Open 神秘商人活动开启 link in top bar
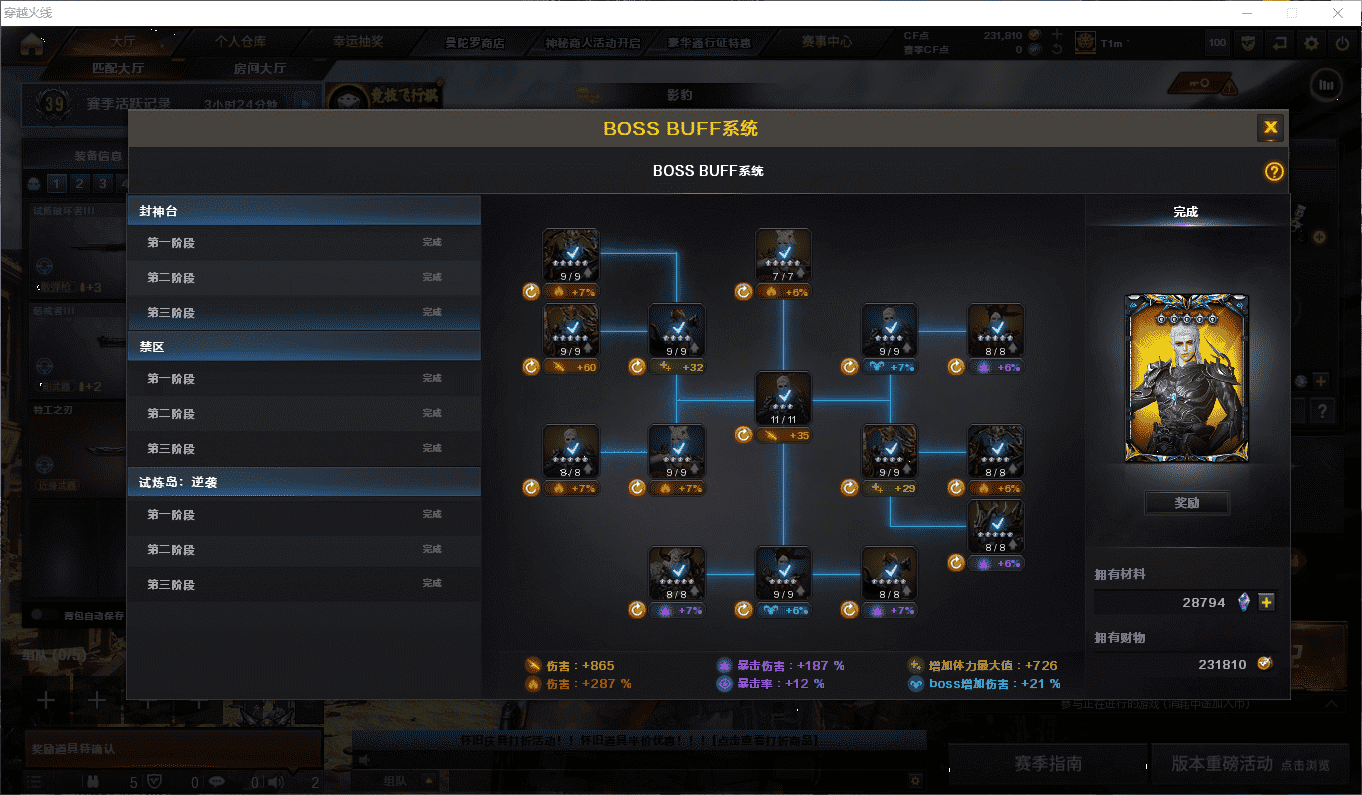The image size is (1362, 795). click(593, 43)
